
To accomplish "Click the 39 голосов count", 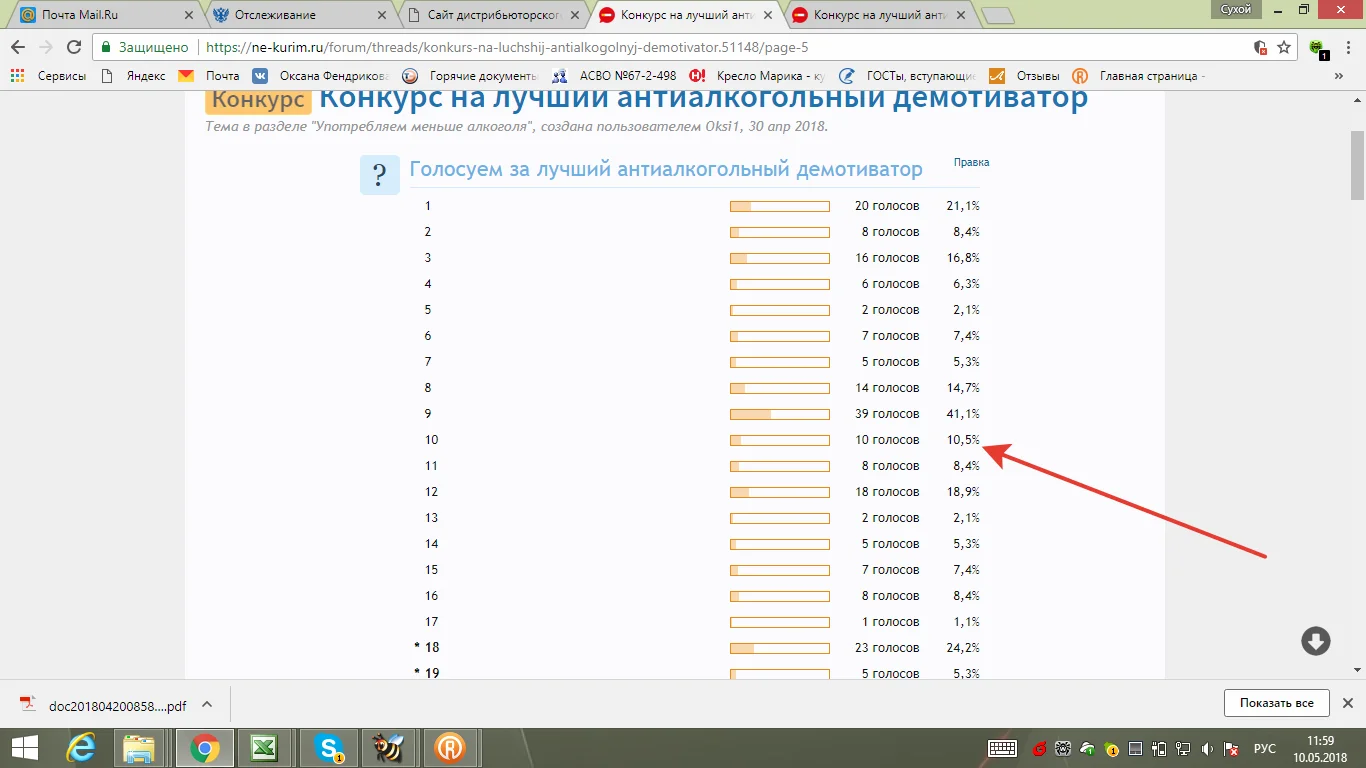I will tap(887, 414).
